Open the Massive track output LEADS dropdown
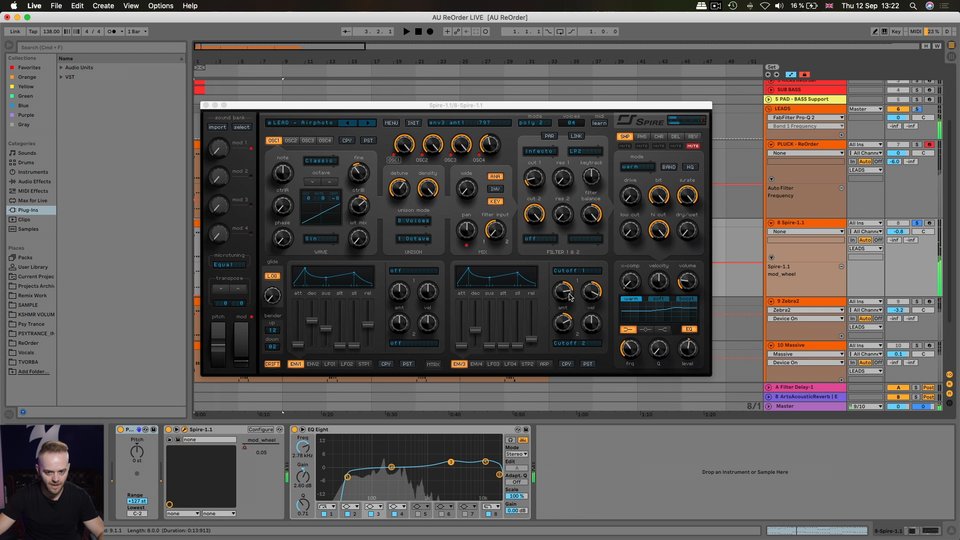960x540 pixels. click(865, 371)
